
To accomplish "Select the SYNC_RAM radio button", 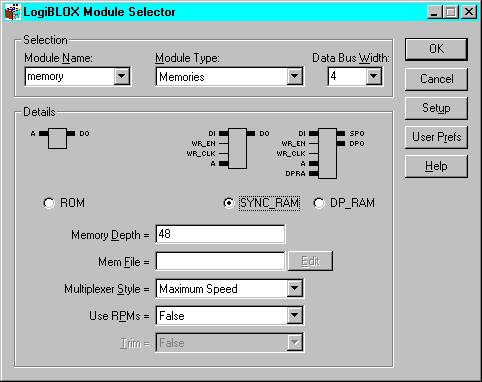I will click(x=229, y=203).
